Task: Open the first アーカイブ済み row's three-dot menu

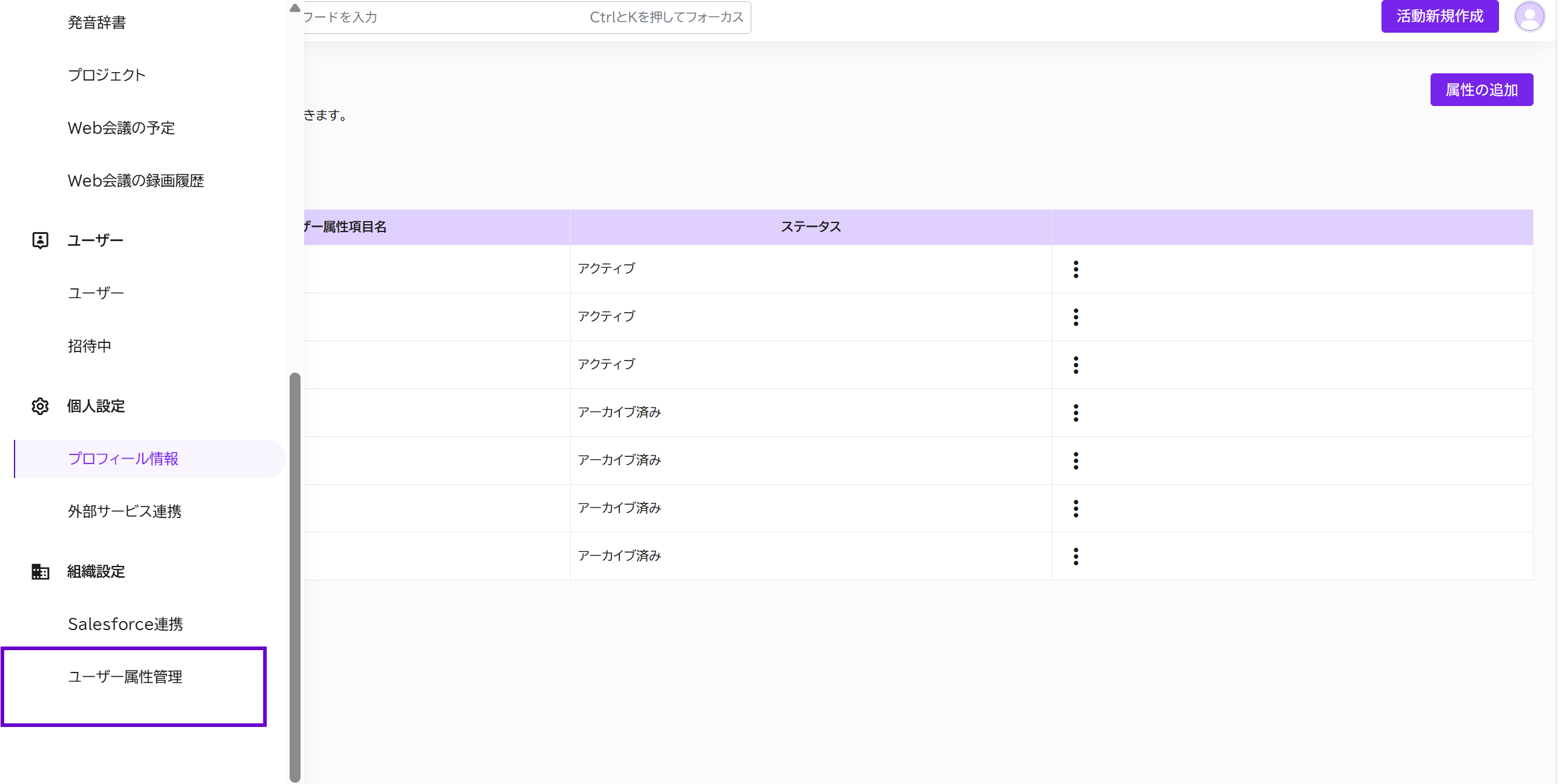Action: tap(1075, 413)
